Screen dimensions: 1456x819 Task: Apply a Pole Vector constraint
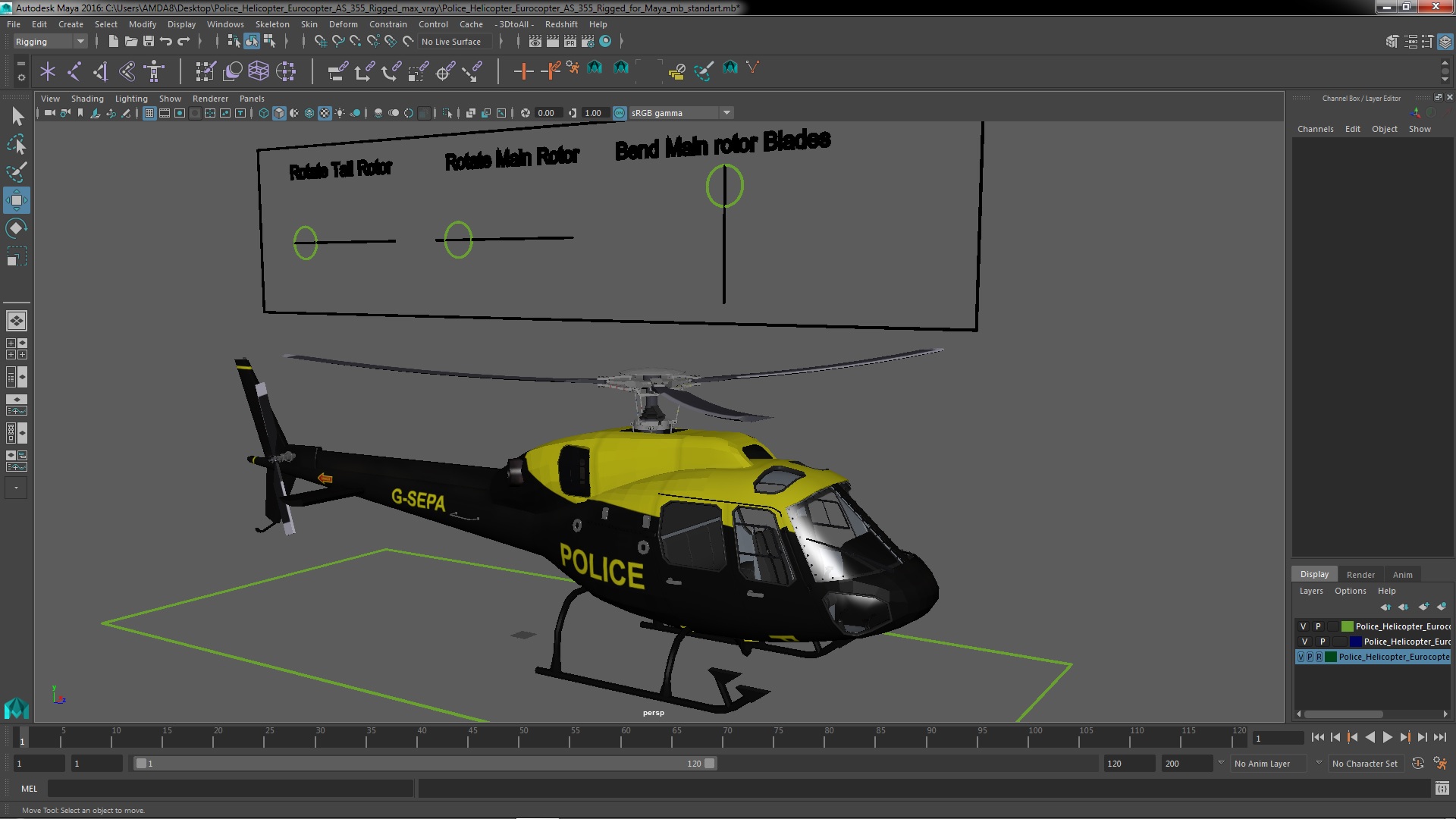pos(472,71)
